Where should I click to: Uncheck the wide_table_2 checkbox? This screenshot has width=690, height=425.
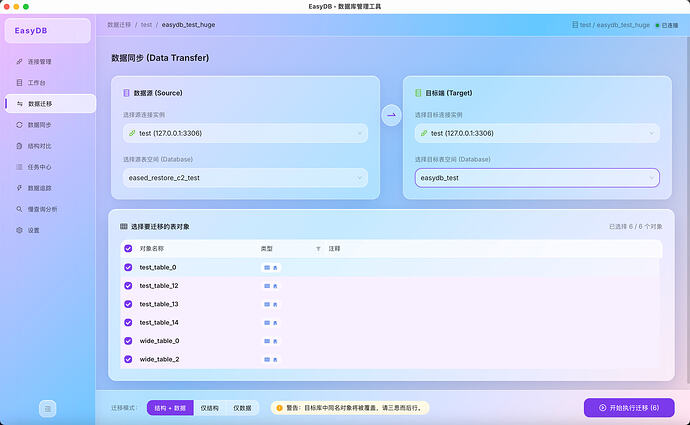point(128,359)
